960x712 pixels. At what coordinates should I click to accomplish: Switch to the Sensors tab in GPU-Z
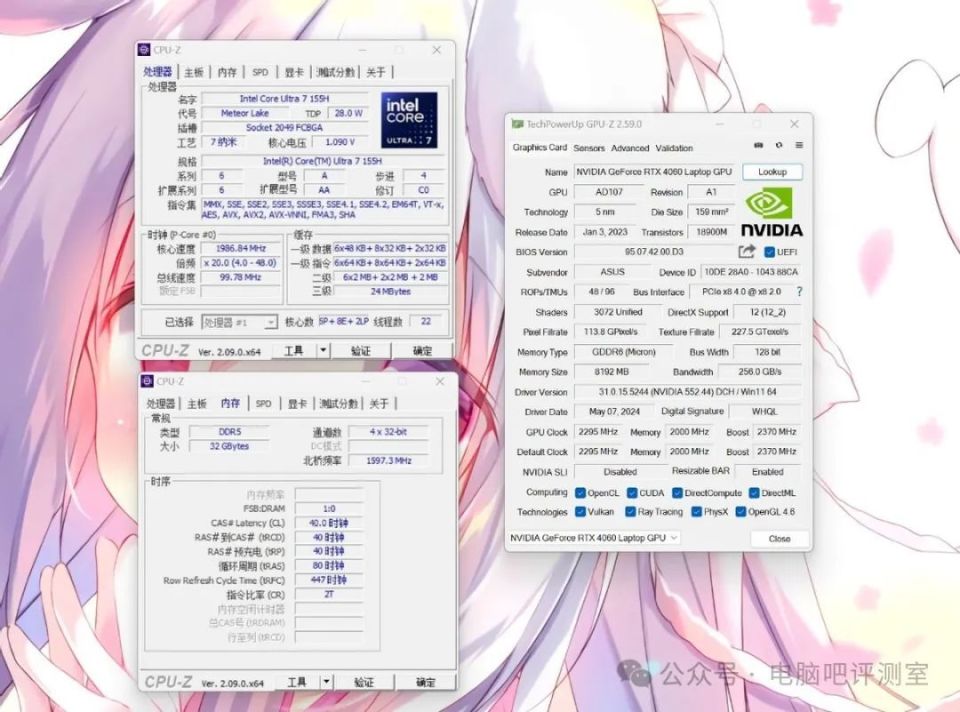pyautogui.click(x=591, y=147)
